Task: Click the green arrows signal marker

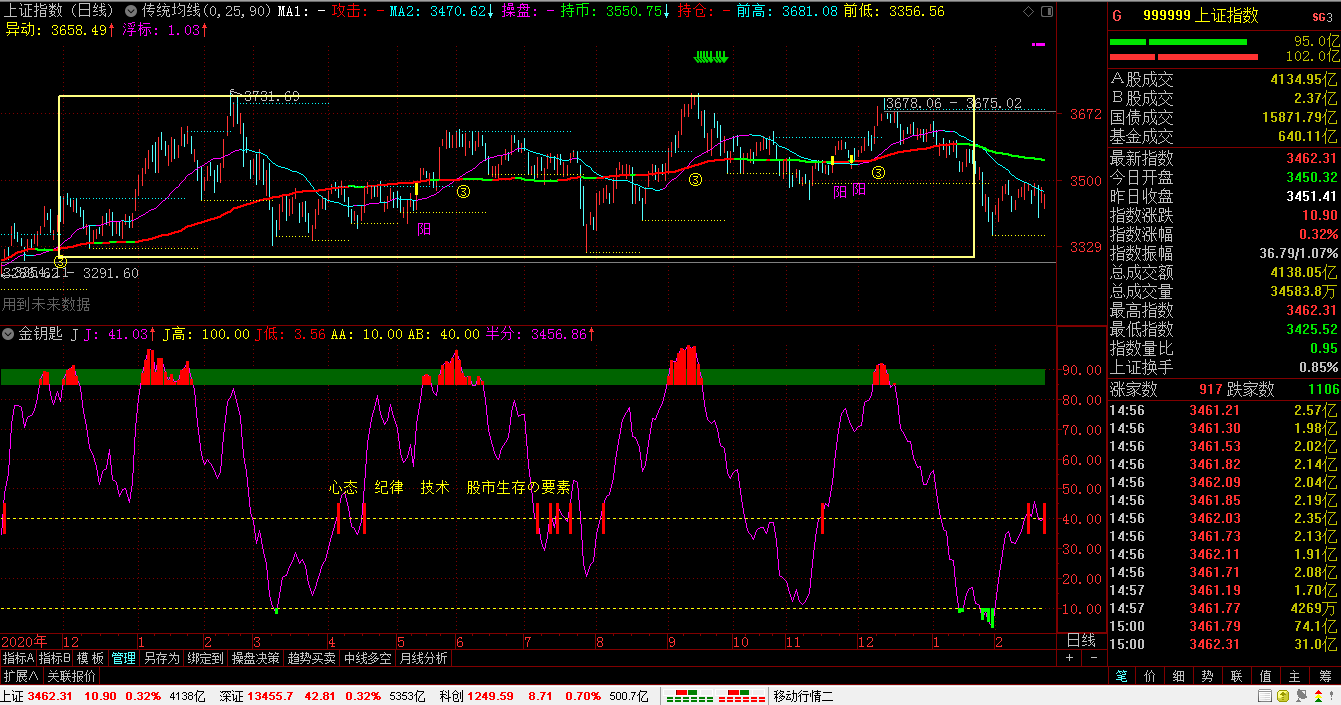Action: 711,57
